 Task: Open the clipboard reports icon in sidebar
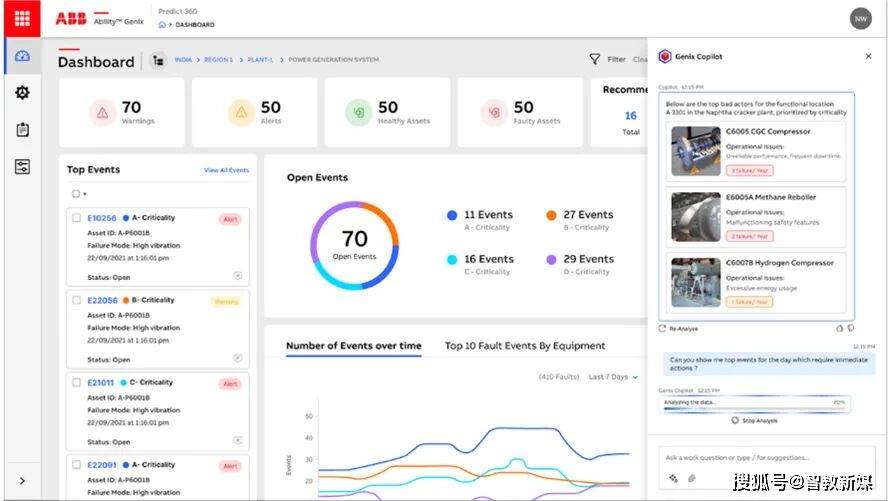click(x=22, y=130)
